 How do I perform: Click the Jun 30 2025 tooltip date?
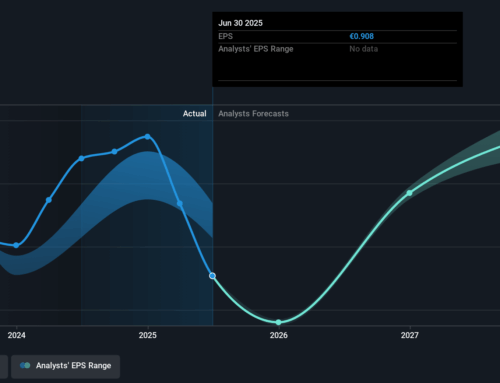(x=240, y=23)
